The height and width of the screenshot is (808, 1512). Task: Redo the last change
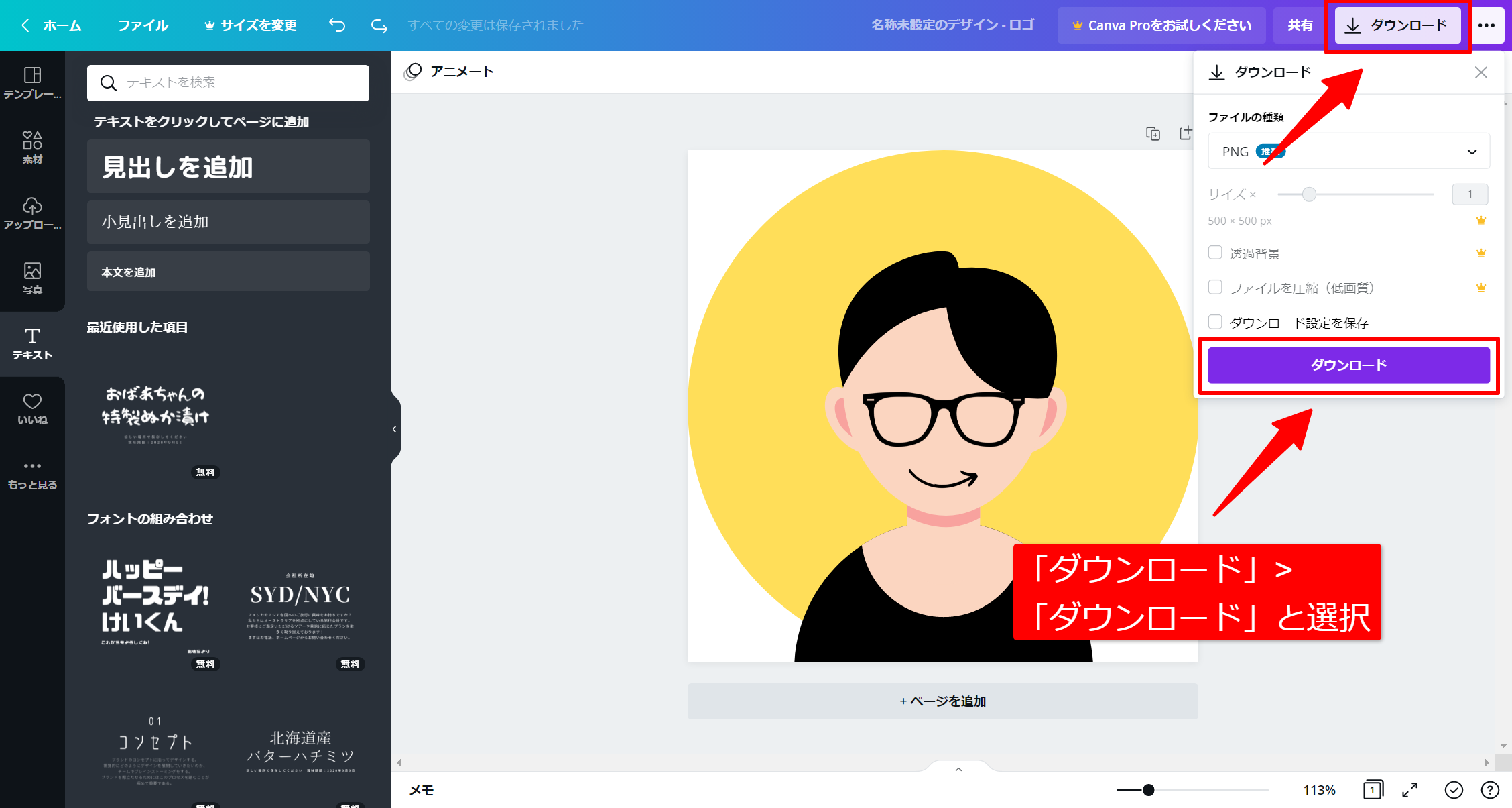379,25
